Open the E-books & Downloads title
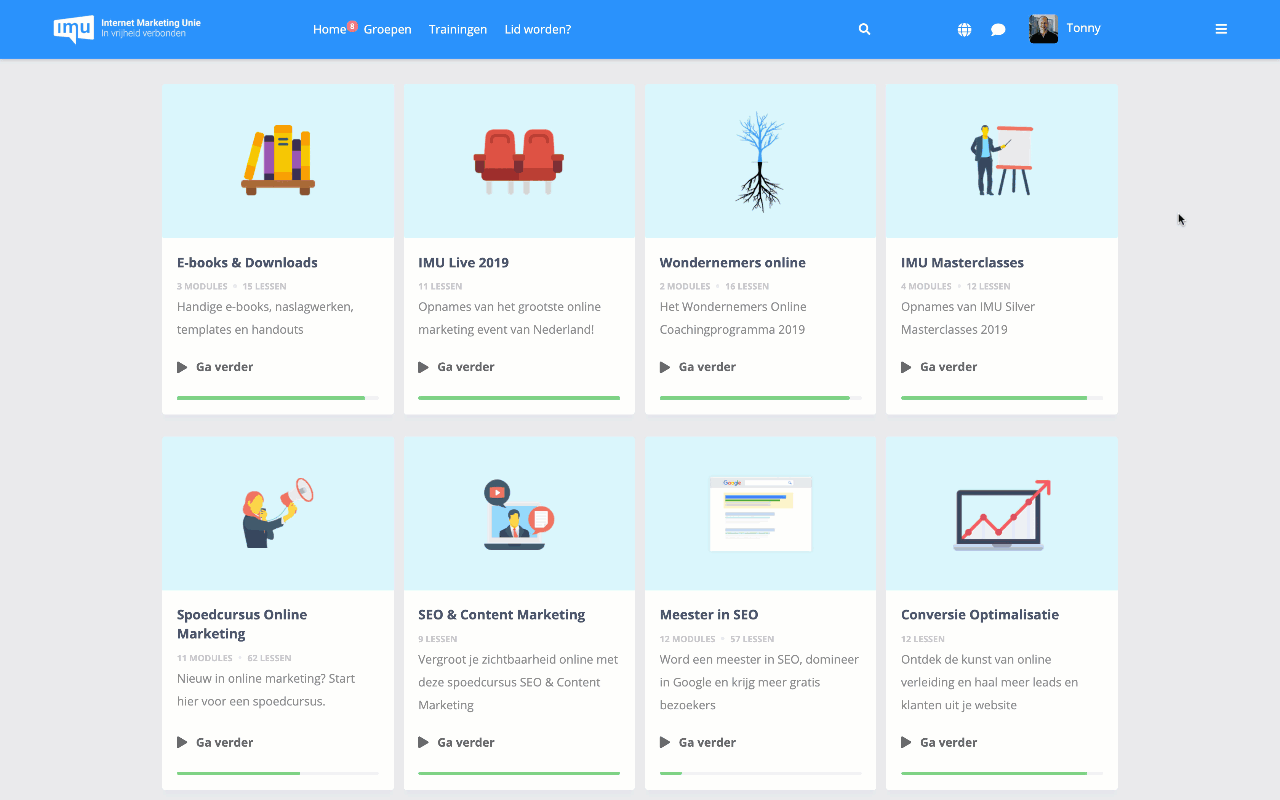 point(247,262)
